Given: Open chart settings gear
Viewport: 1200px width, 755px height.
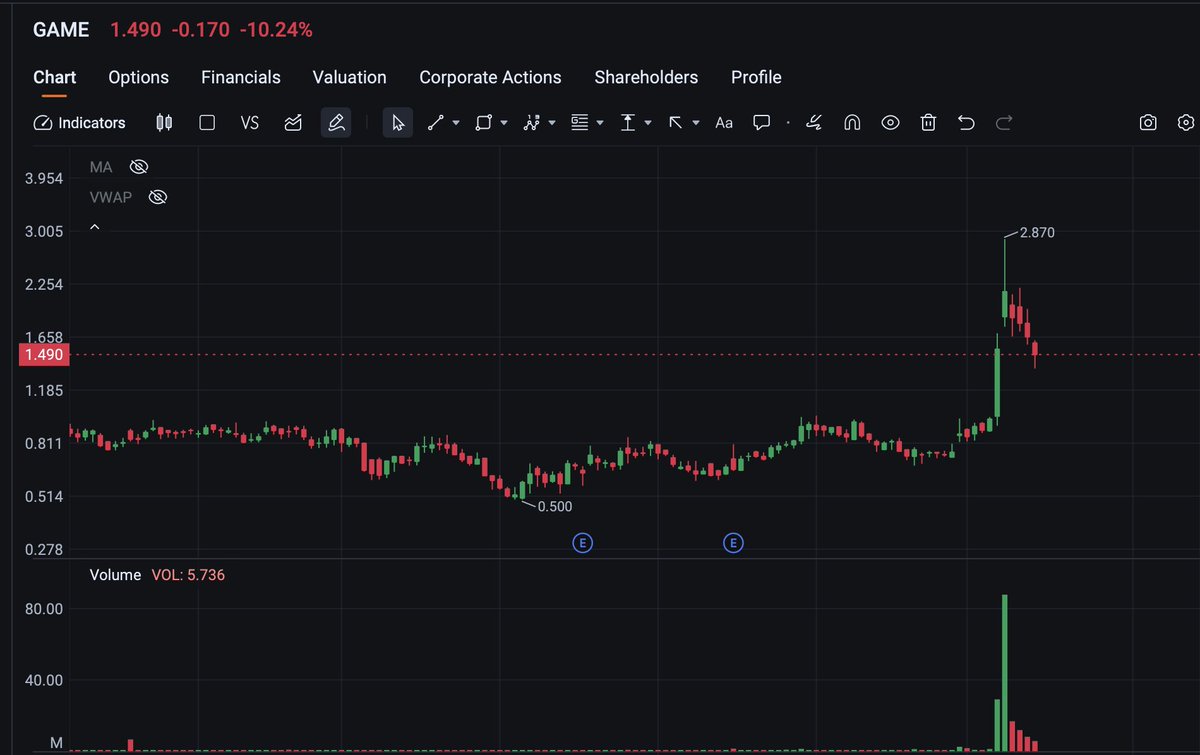Looking at the screenshot, I should point(1186,123).
